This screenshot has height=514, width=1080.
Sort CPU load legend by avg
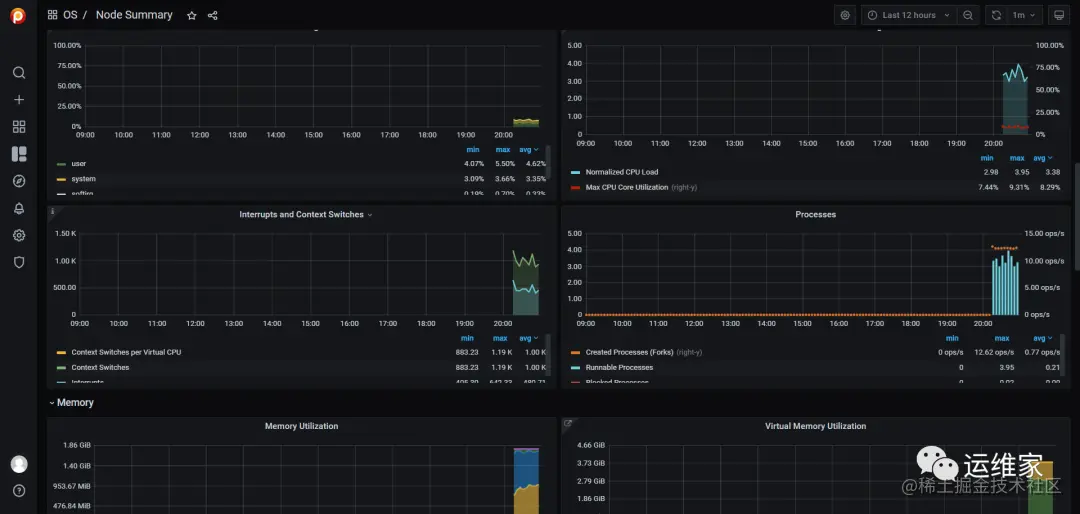[1042, 158]
